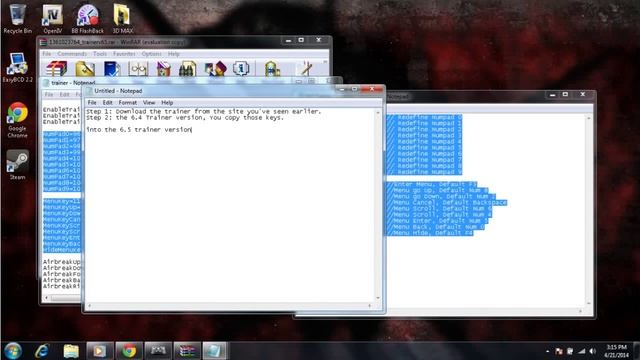The height and width of the screenshot is (360, 640).
Task: Click the Untitled - Notepad title bar
Action: 212,91
